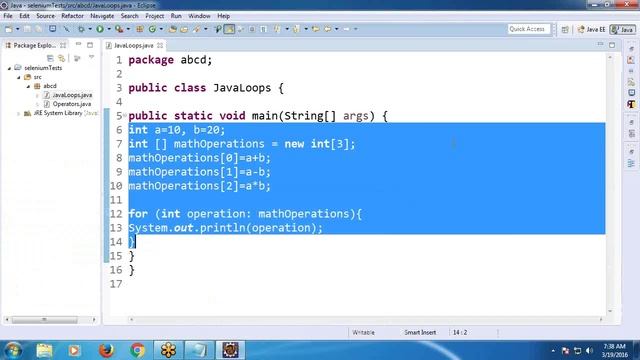Open Firefox from the taskbar
The width and height of the screenshot is (640, 360).
click(106, 350)
